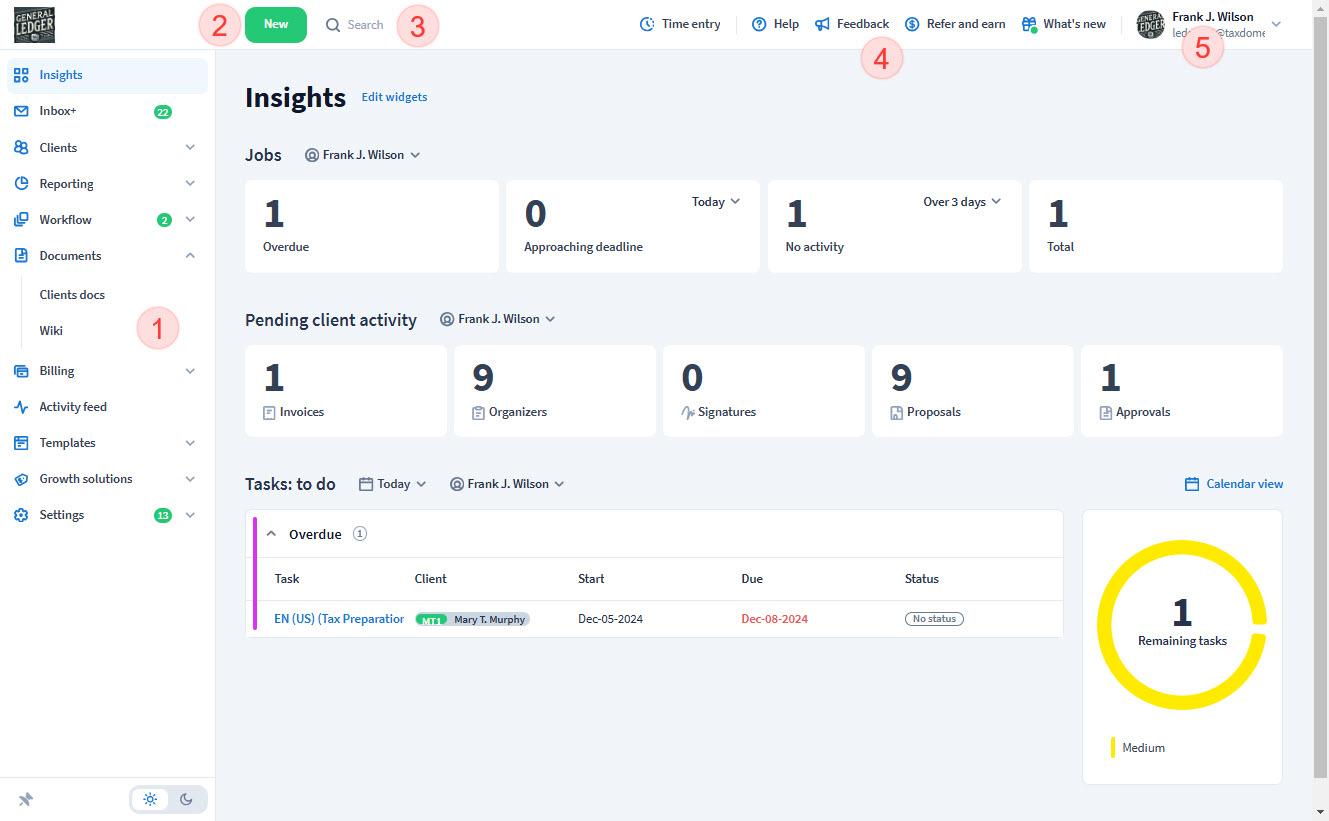Open Inbox+ in the sidebar
The image size is (1329, 821).
[x=58, y=111]
